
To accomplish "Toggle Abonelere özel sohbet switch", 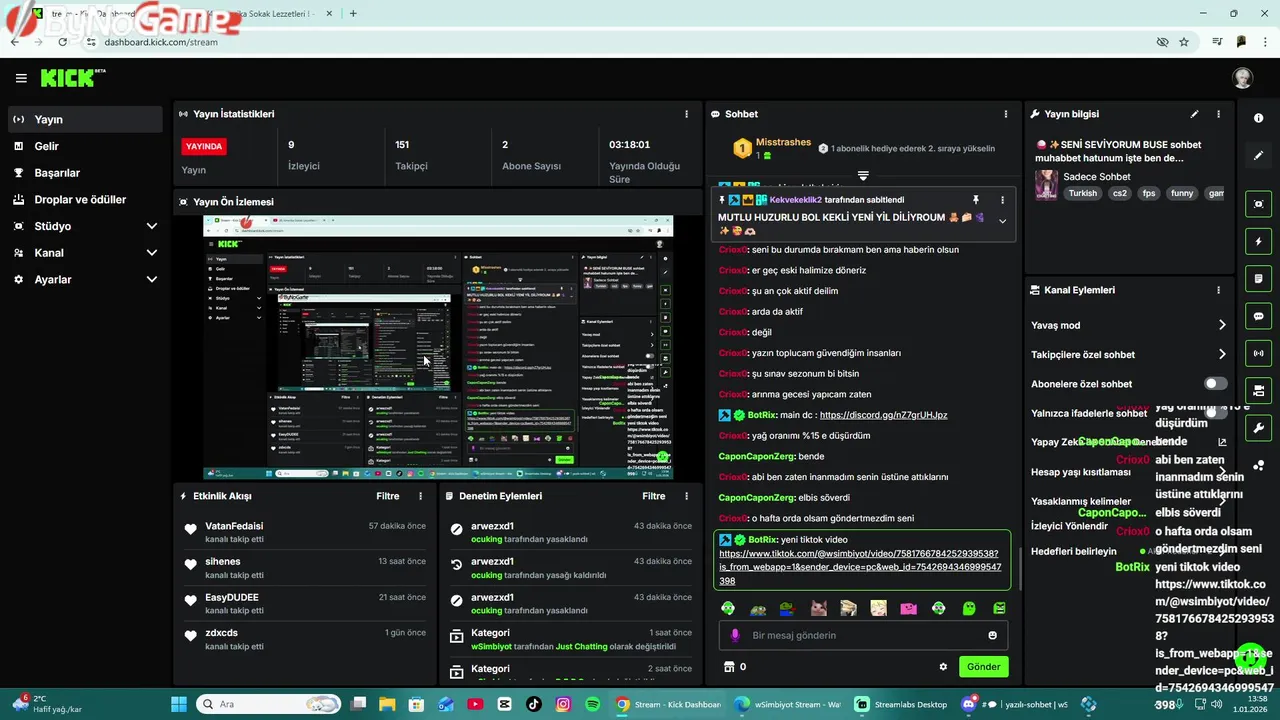I will pyautogui.click(x=1215, y=384).
